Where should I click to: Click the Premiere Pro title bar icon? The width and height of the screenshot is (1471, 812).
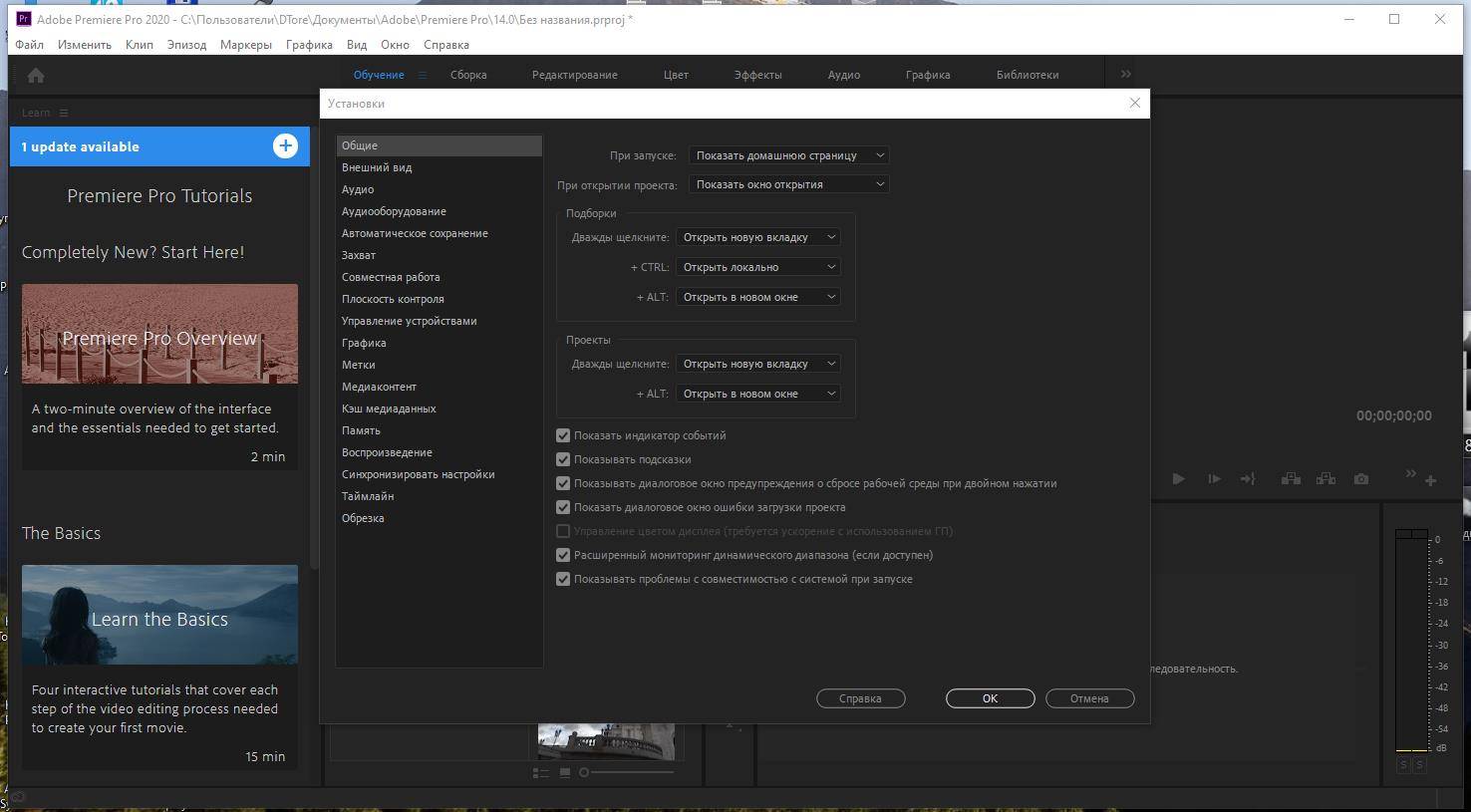(24, 19)
